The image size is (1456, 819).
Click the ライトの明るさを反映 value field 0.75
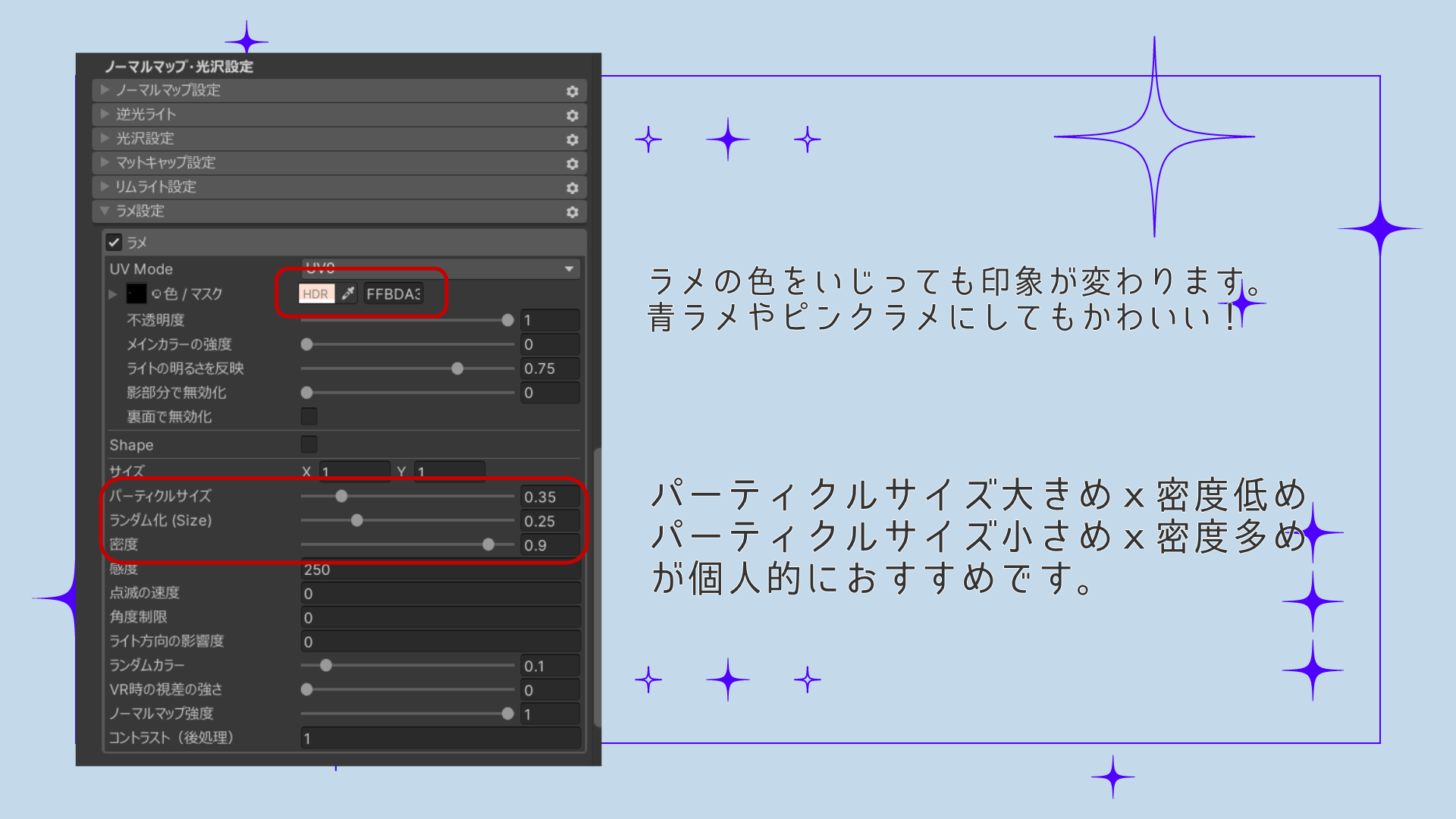[x=551, y=369]
